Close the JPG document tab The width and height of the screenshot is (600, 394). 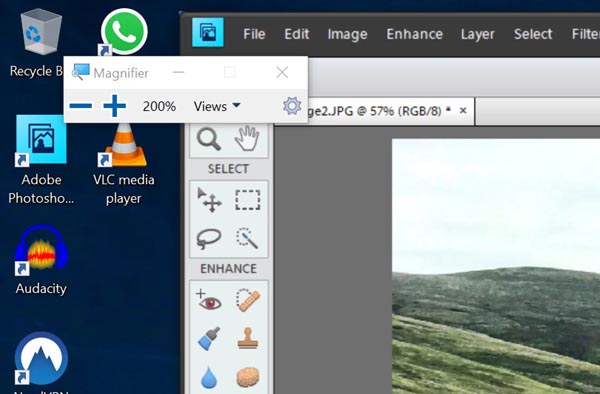463,111
